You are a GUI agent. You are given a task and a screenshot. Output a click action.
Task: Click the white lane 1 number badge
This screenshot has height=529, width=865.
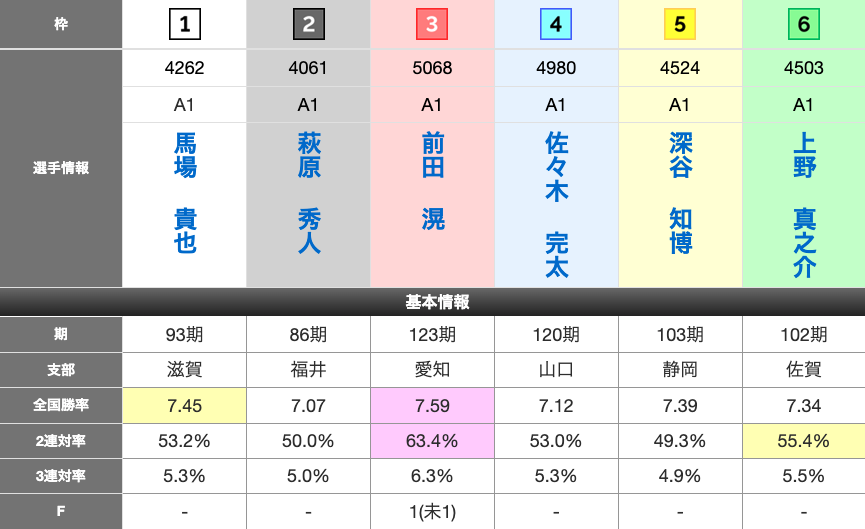coord(185,24)
